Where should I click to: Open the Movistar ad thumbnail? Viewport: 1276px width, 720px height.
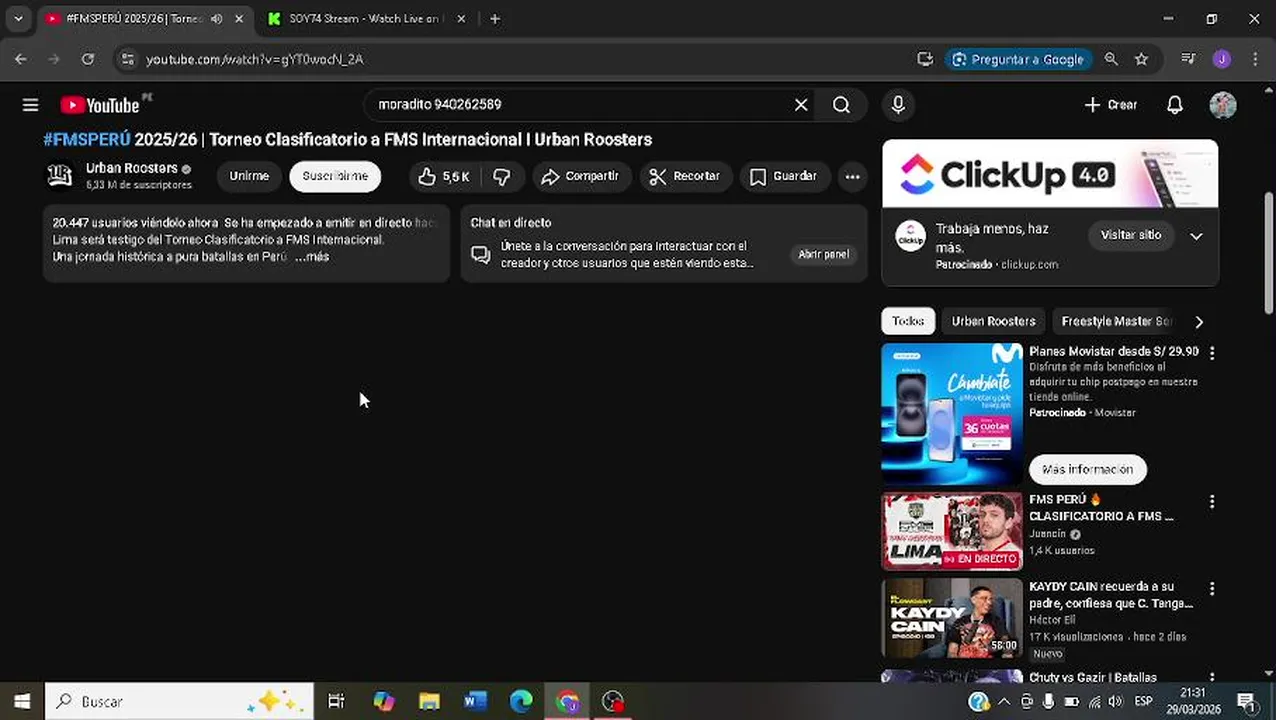(952, 414)
